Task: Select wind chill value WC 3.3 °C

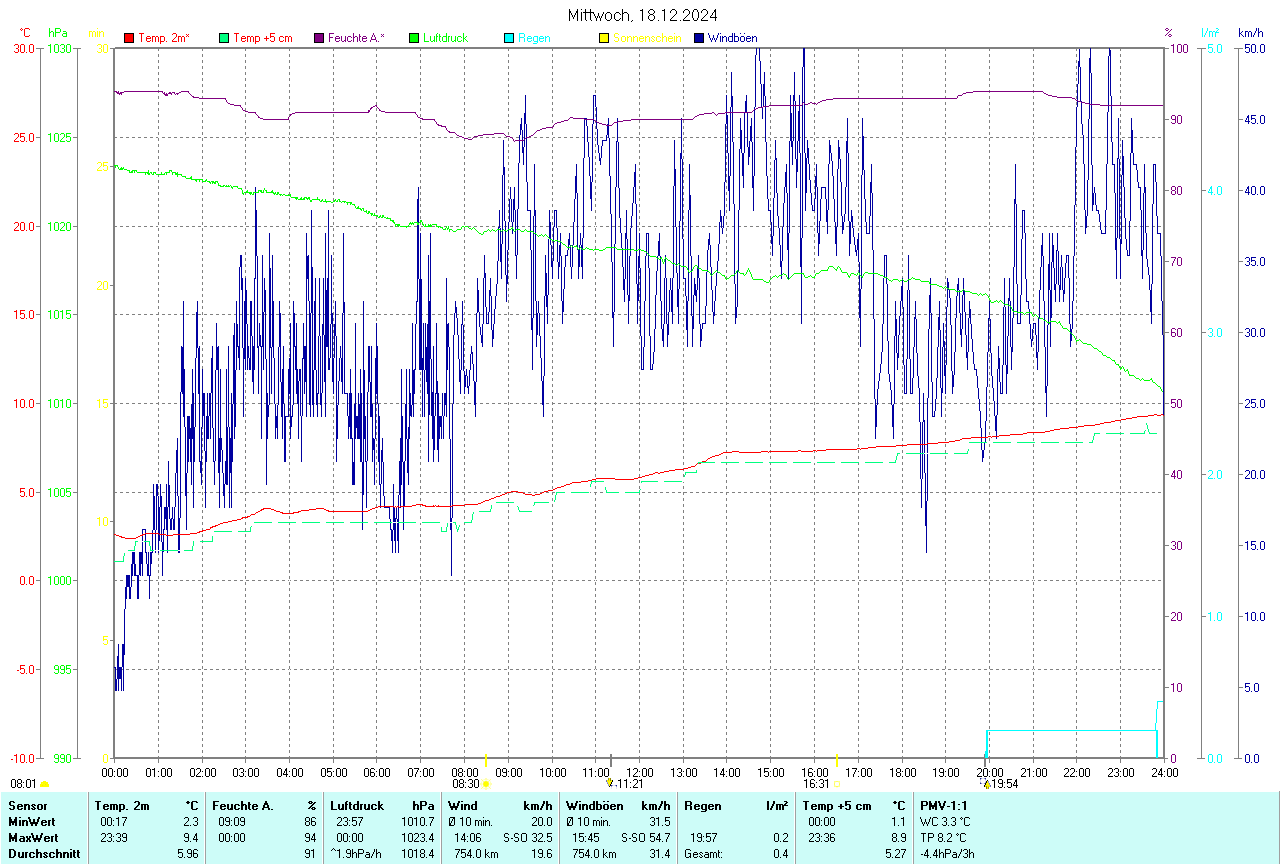Action: click(x=946, y=821)
